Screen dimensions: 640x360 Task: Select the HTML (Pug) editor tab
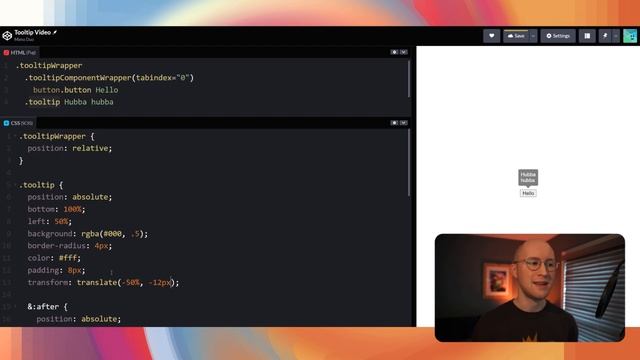tap(20, 53)
